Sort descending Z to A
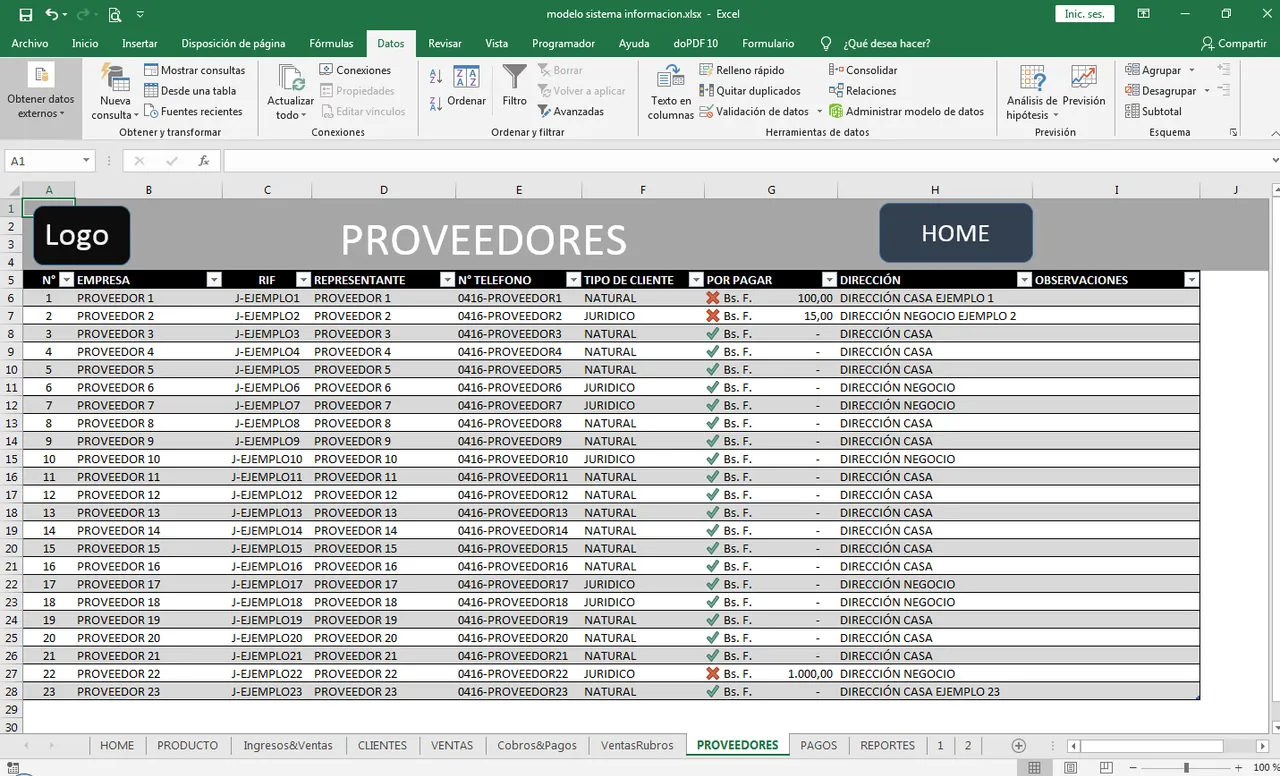 click(x=436, y=103)
